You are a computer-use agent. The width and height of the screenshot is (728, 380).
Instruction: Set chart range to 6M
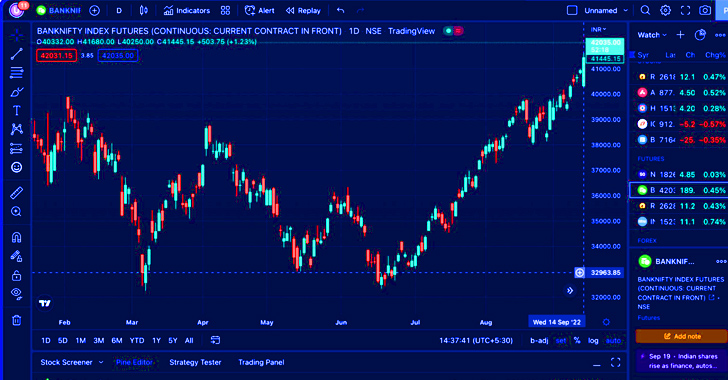117,341
